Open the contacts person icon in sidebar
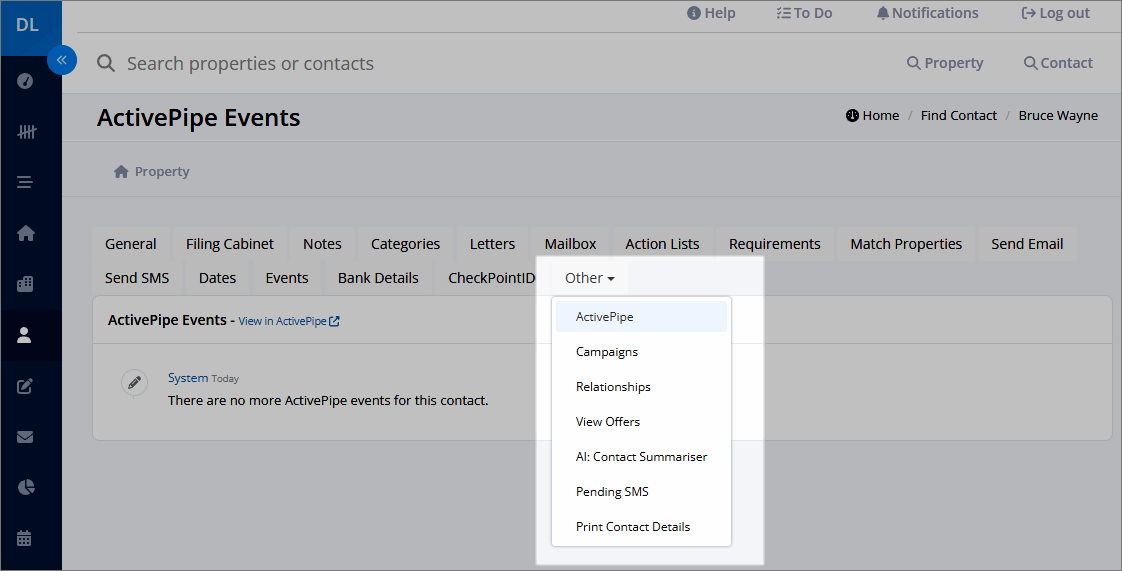The image size is (1122, 571). click(24, 335)
